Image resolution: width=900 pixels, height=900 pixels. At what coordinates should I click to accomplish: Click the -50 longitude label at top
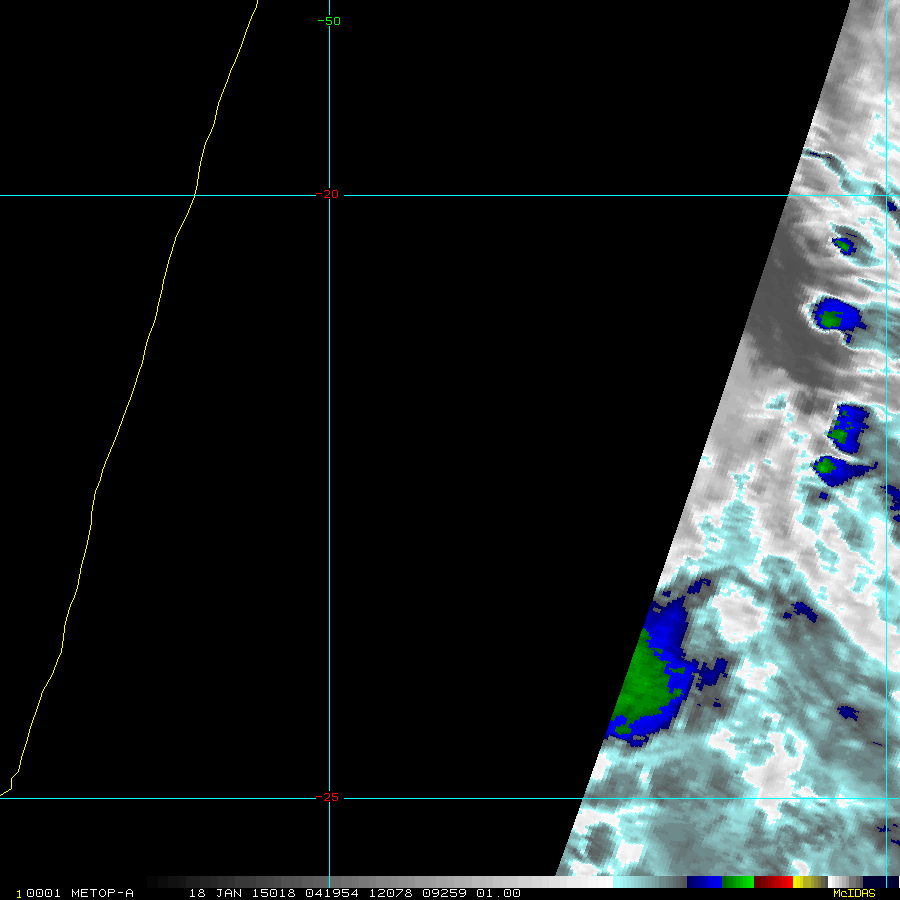pyautogui.click(x=329, y=21)
